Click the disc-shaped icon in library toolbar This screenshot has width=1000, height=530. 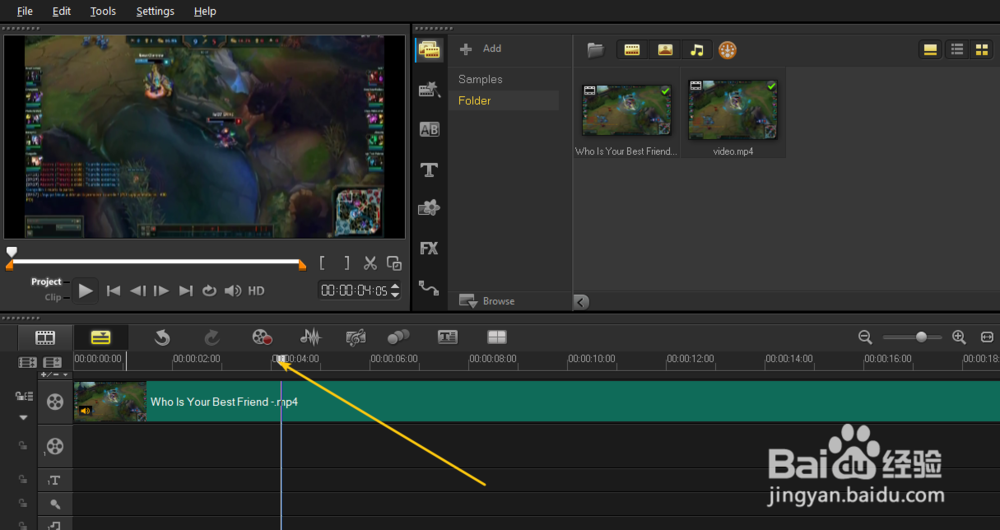click(728, 50)
